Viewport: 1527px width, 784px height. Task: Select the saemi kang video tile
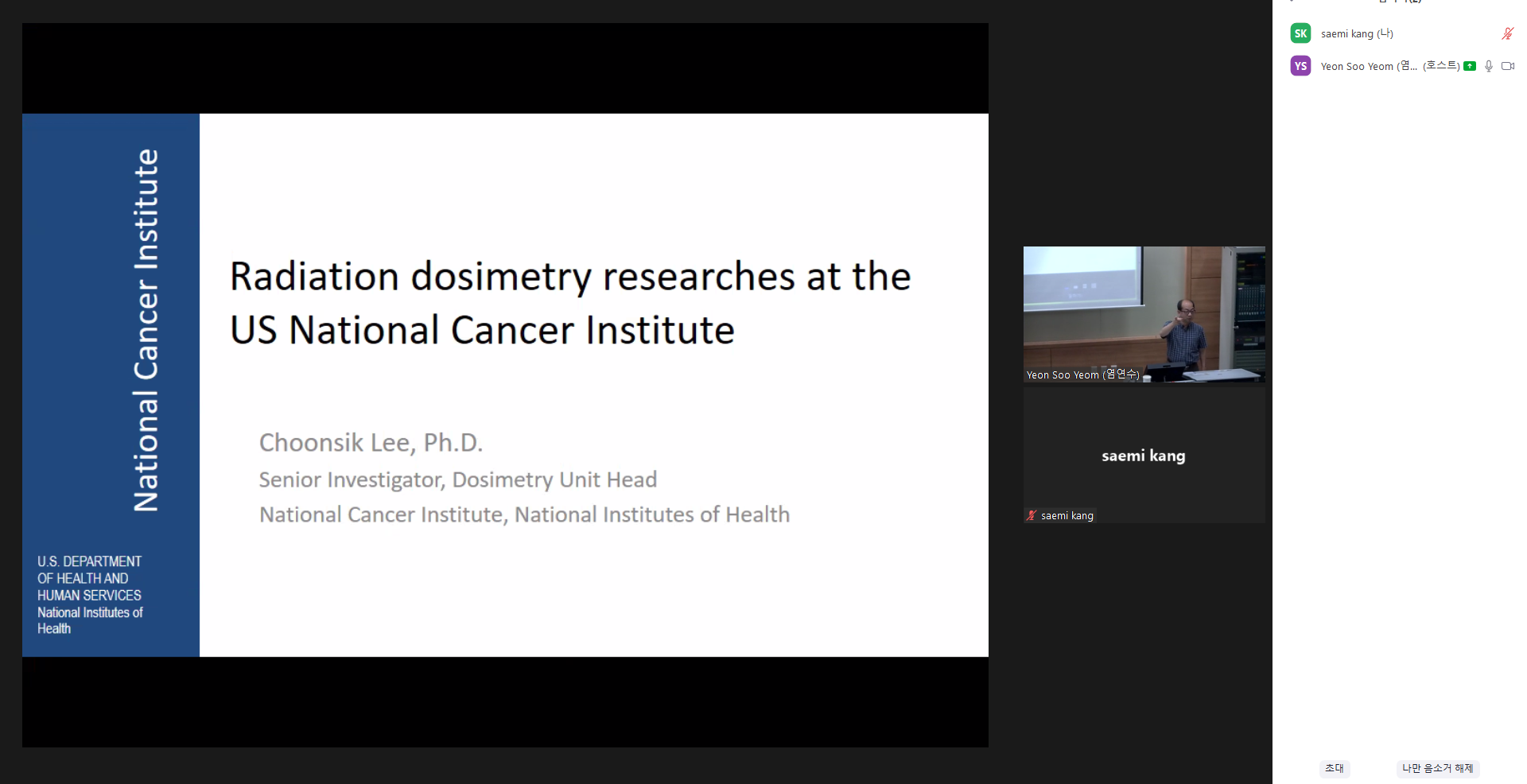[1144, 455]
